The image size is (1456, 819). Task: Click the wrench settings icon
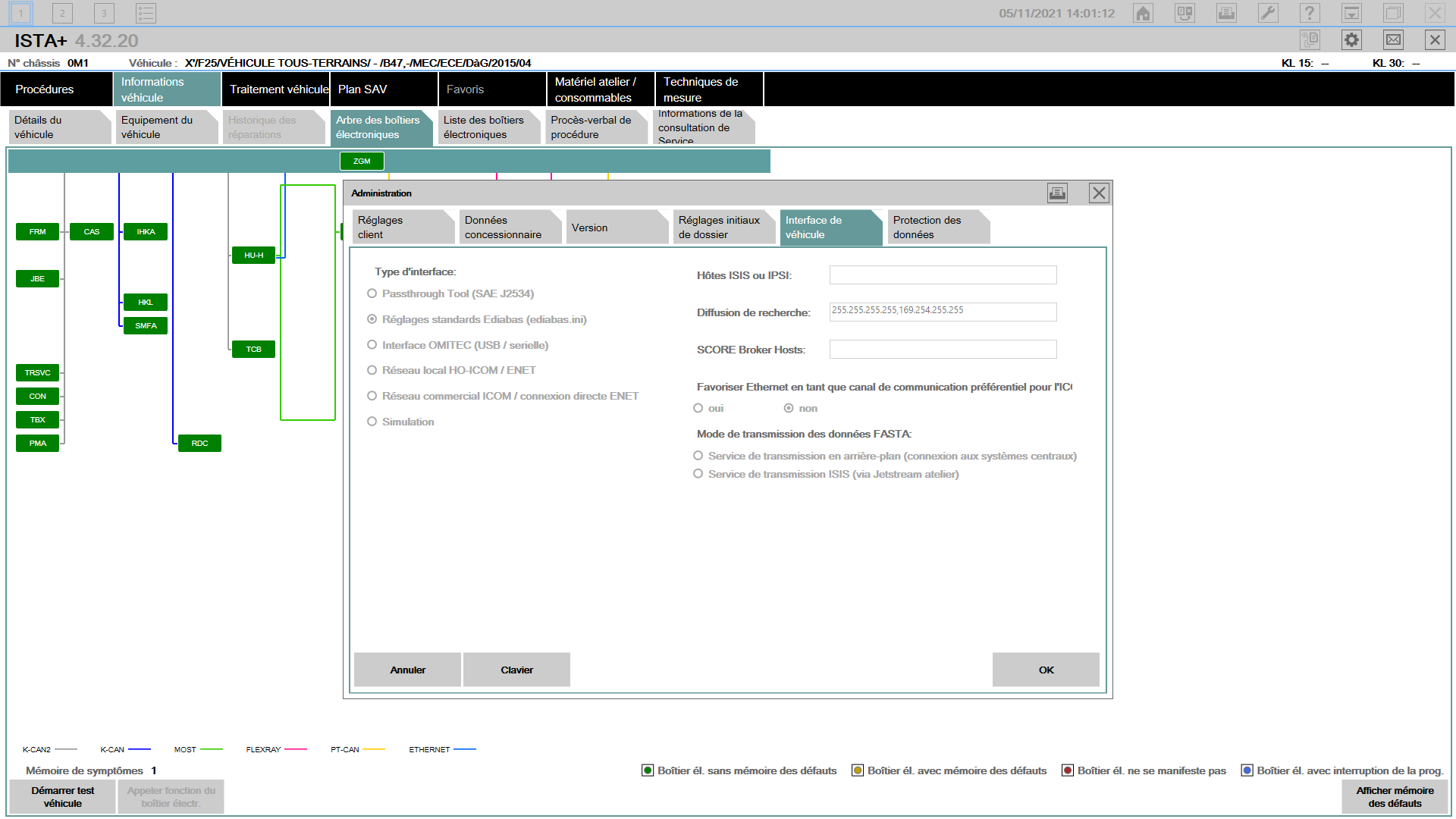click(x=1268, y=13)
